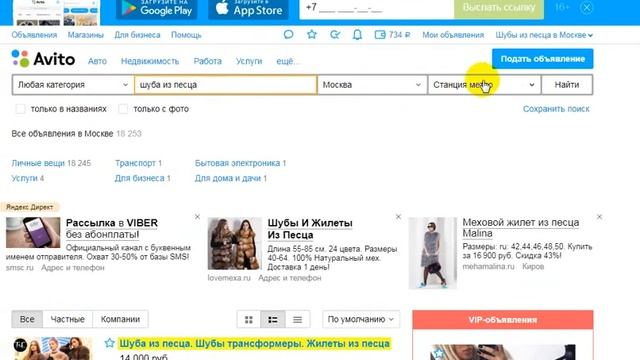640x360 pixels.
Task: Click the first listing's photo thumbnail
Action: [53, 349]
